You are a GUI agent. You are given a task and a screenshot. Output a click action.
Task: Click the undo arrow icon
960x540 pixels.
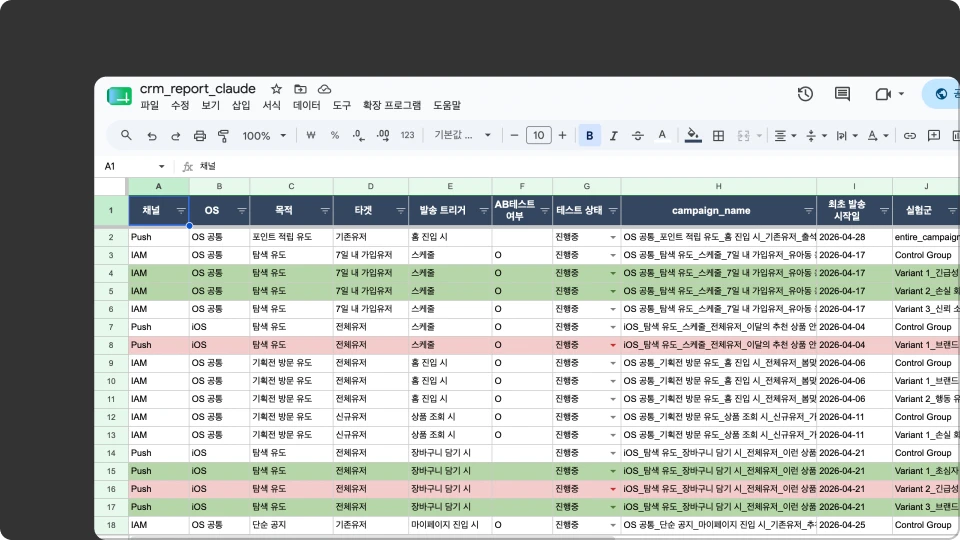tap(152, 136)
